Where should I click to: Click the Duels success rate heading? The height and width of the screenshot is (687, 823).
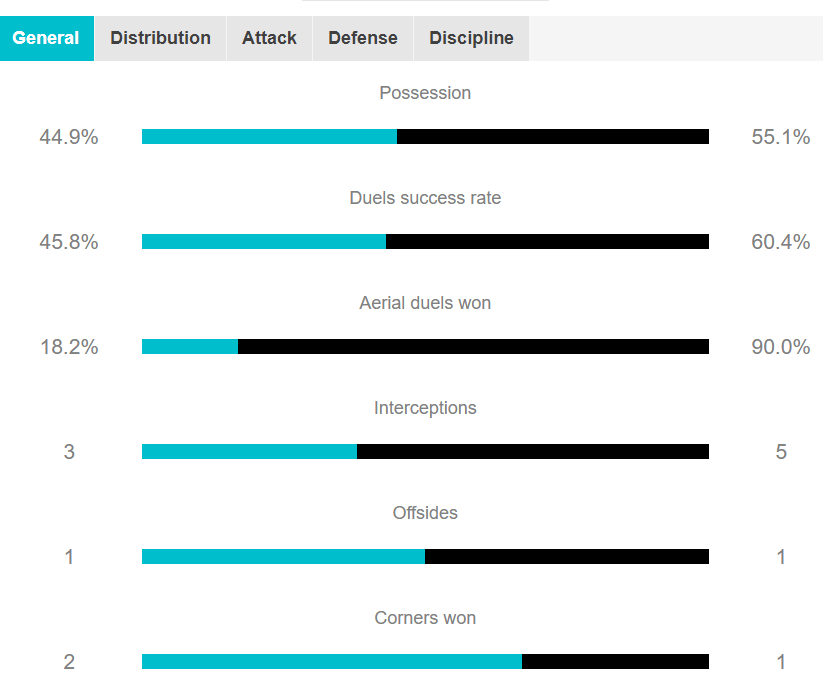(x=425, y=198)
